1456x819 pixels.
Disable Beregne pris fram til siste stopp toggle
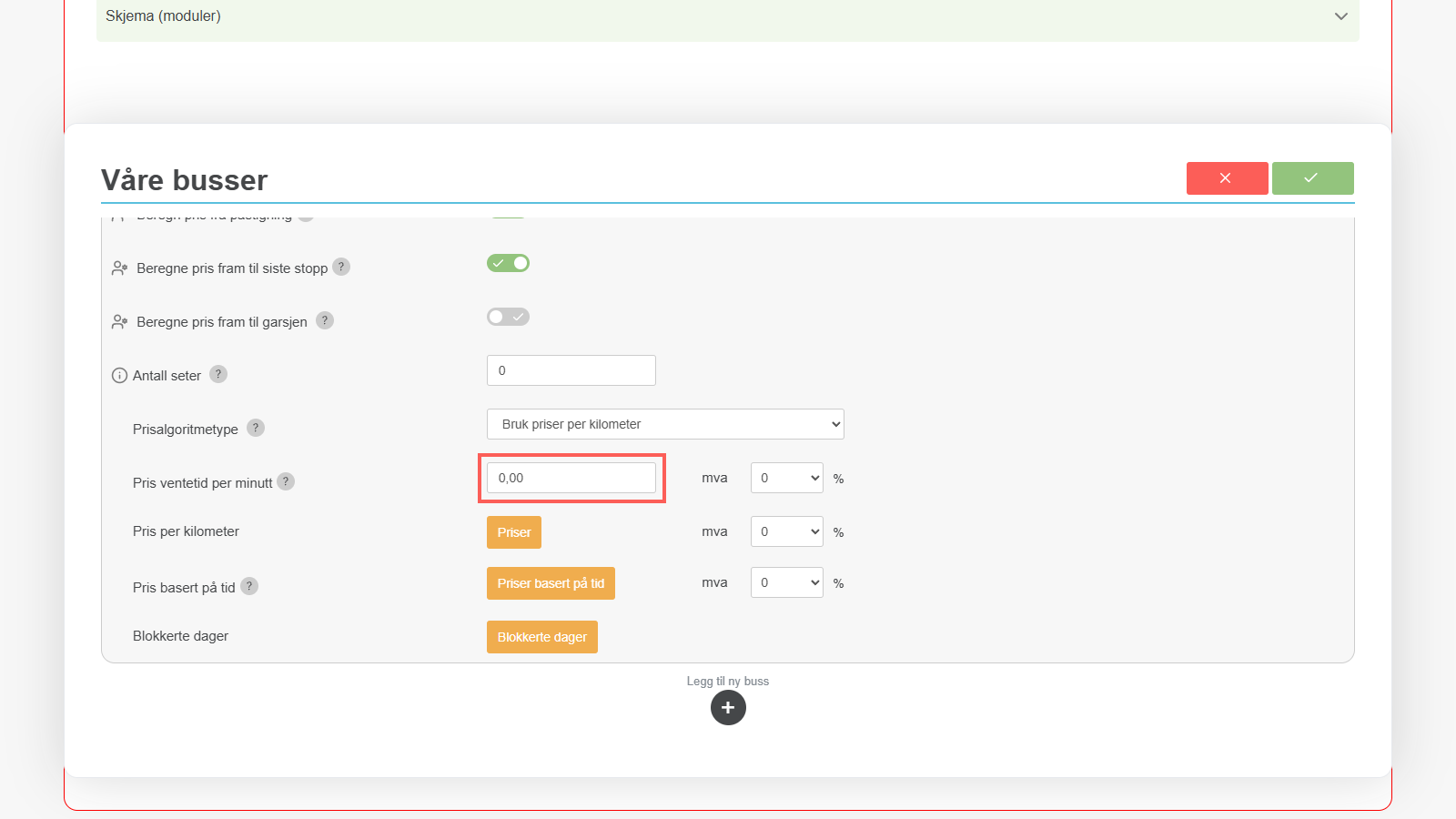click(x=508, y=263)
